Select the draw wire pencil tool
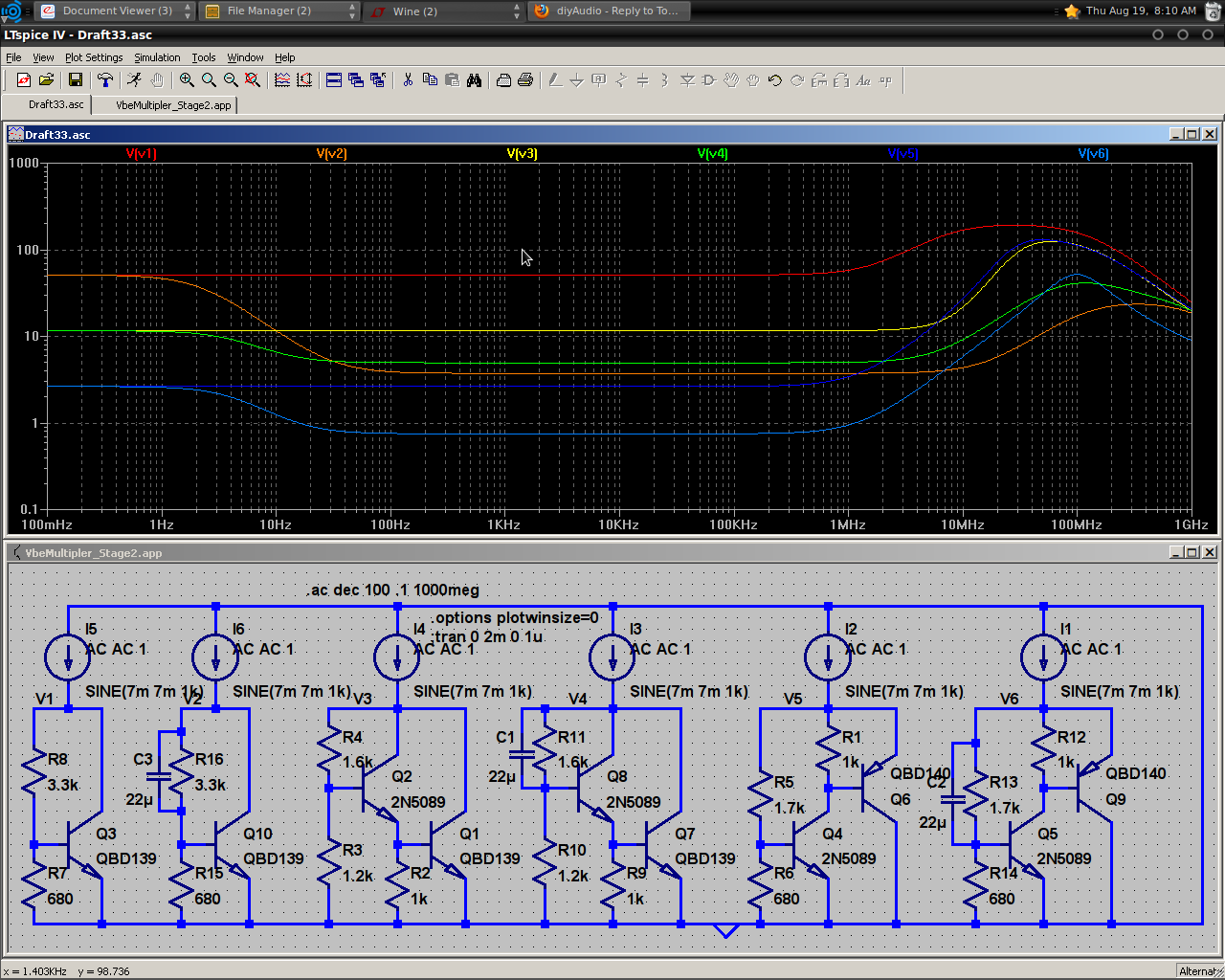1225x980 pixels. click(x=555, y=80)
